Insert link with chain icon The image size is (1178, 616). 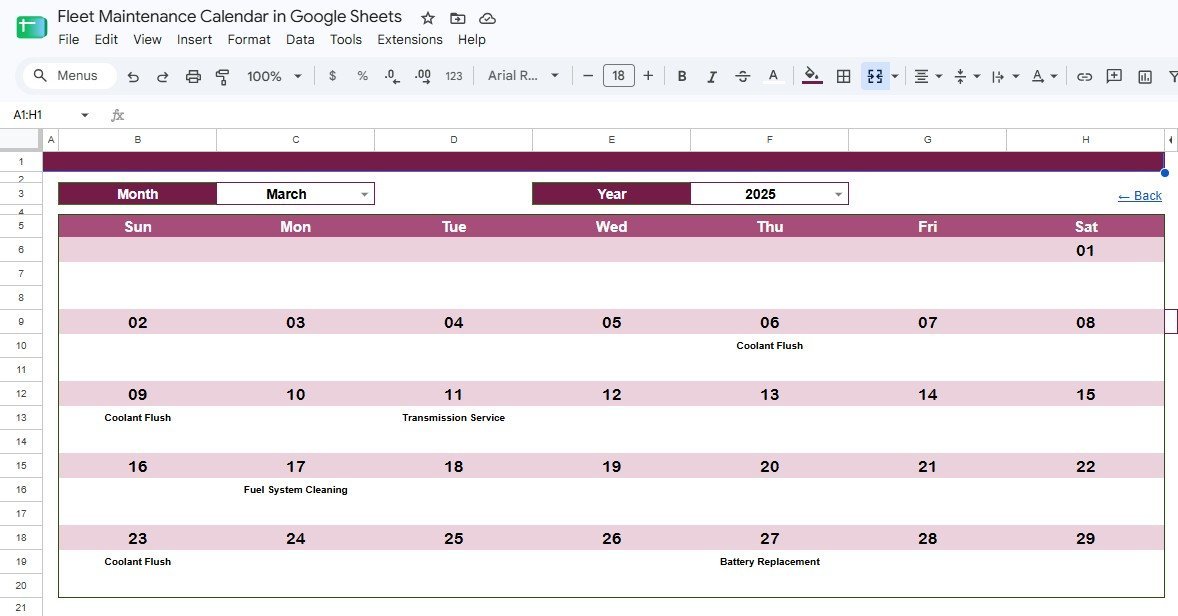tap(1084, 76)
